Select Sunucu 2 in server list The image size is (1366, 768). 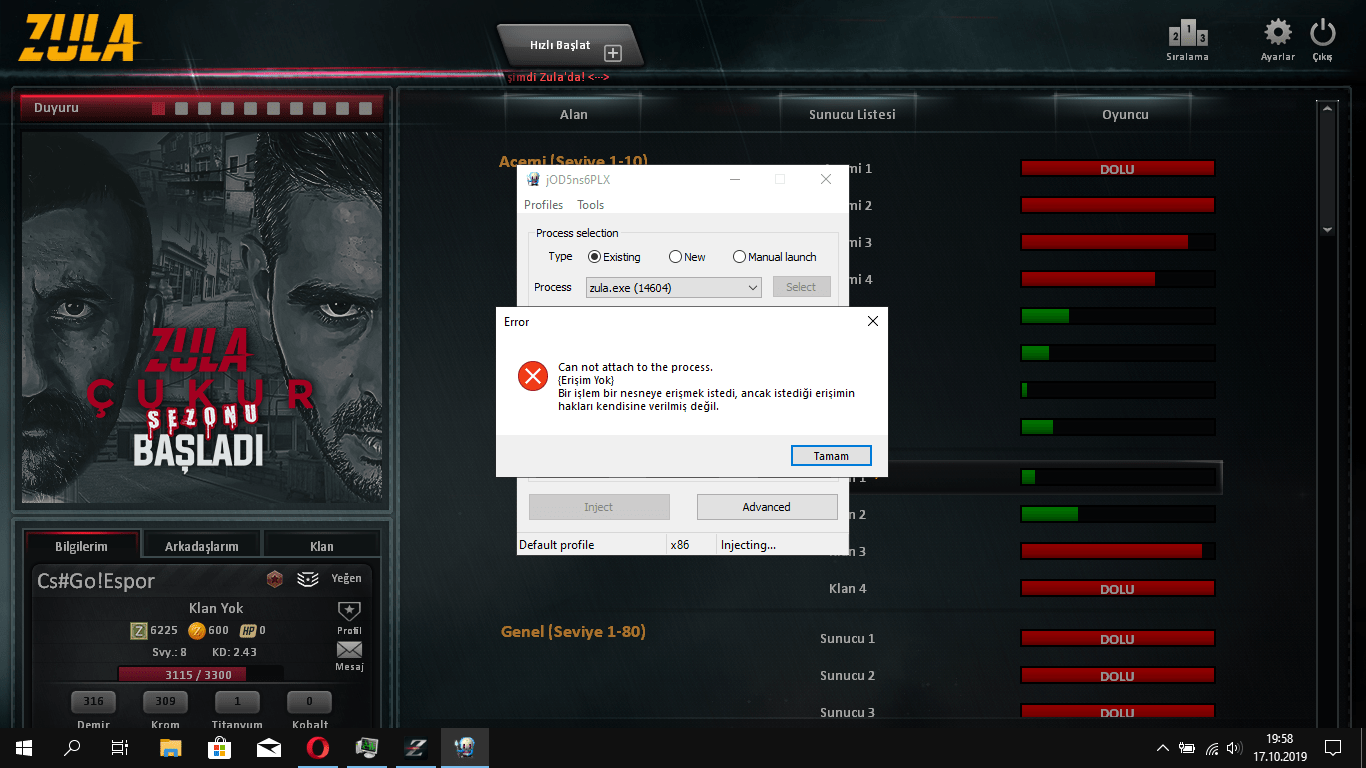(848, 676)
